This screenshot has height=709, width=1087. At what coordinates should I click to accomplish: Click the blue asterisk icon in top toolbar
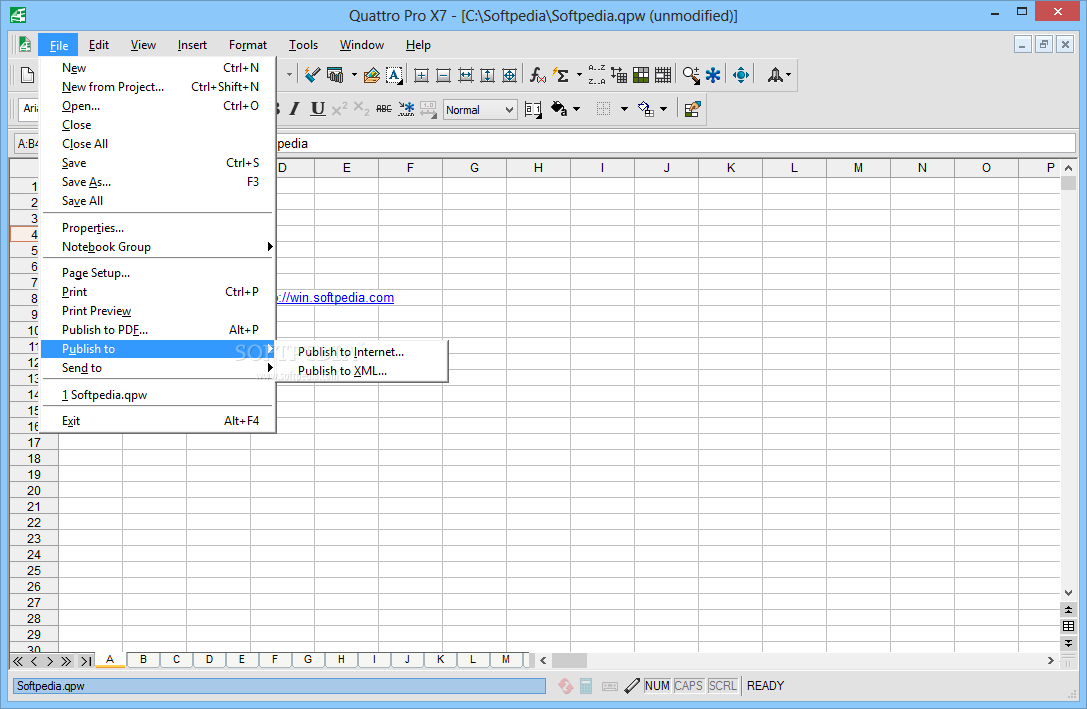pyautogui.click(x=713, y=75)
